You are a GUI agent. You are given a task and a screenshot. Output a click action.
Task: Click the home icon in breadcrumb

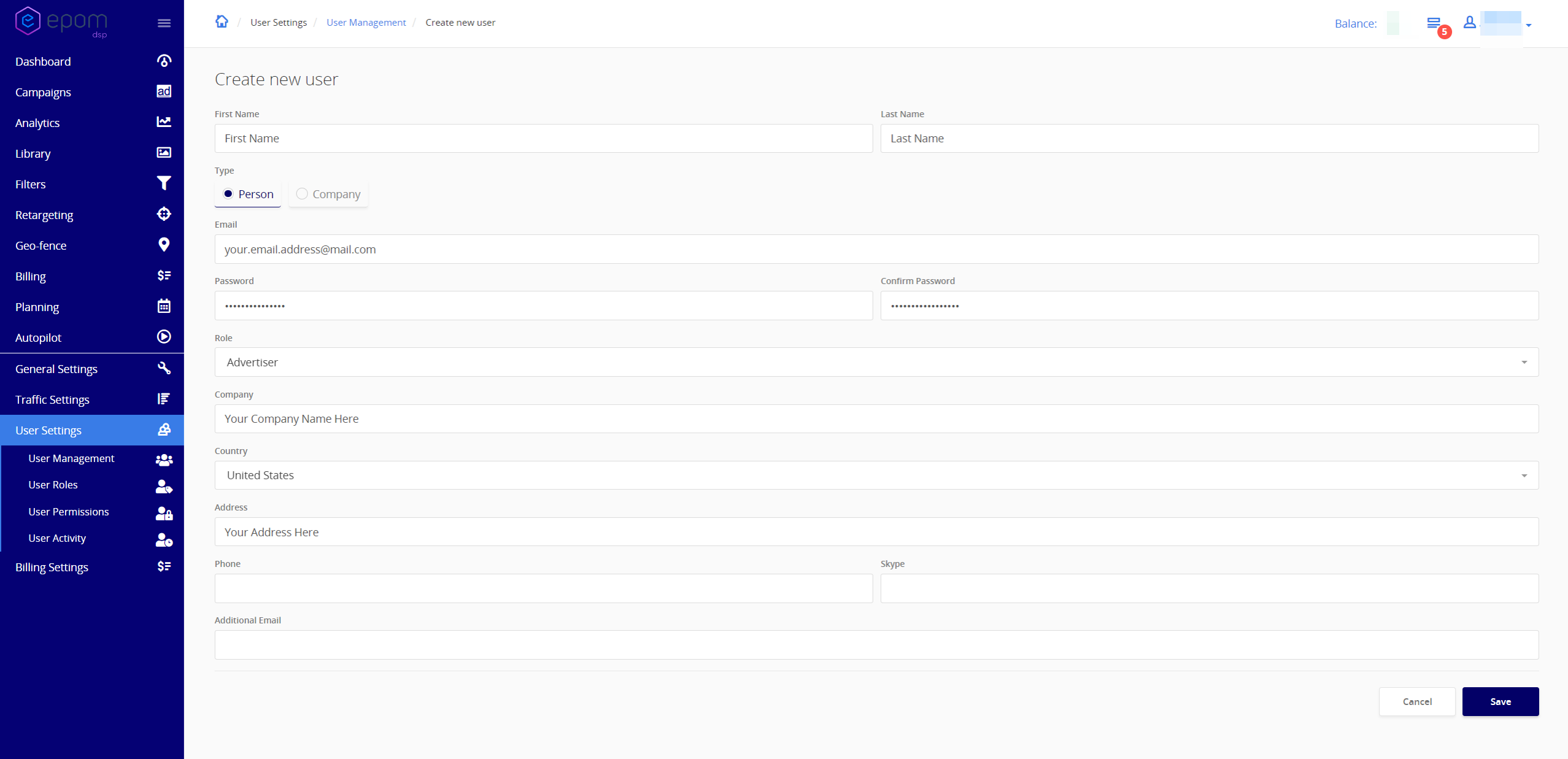pyautogui.click(x=222, y=22)
